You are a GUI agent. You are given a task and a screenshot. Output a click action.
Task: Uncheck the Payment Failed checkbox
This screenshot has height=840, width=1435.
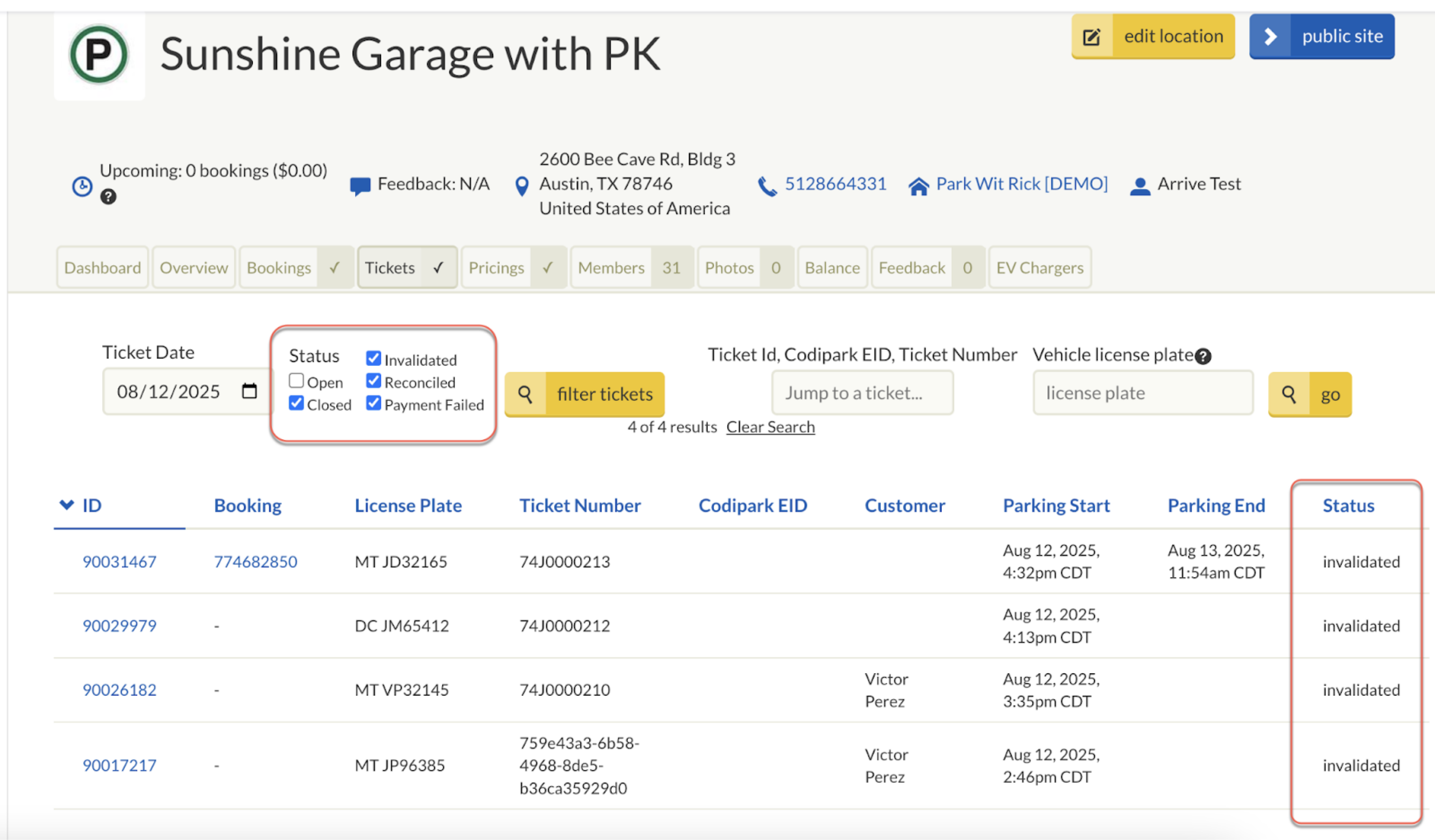pyautogui.click(x=374, y=403)
